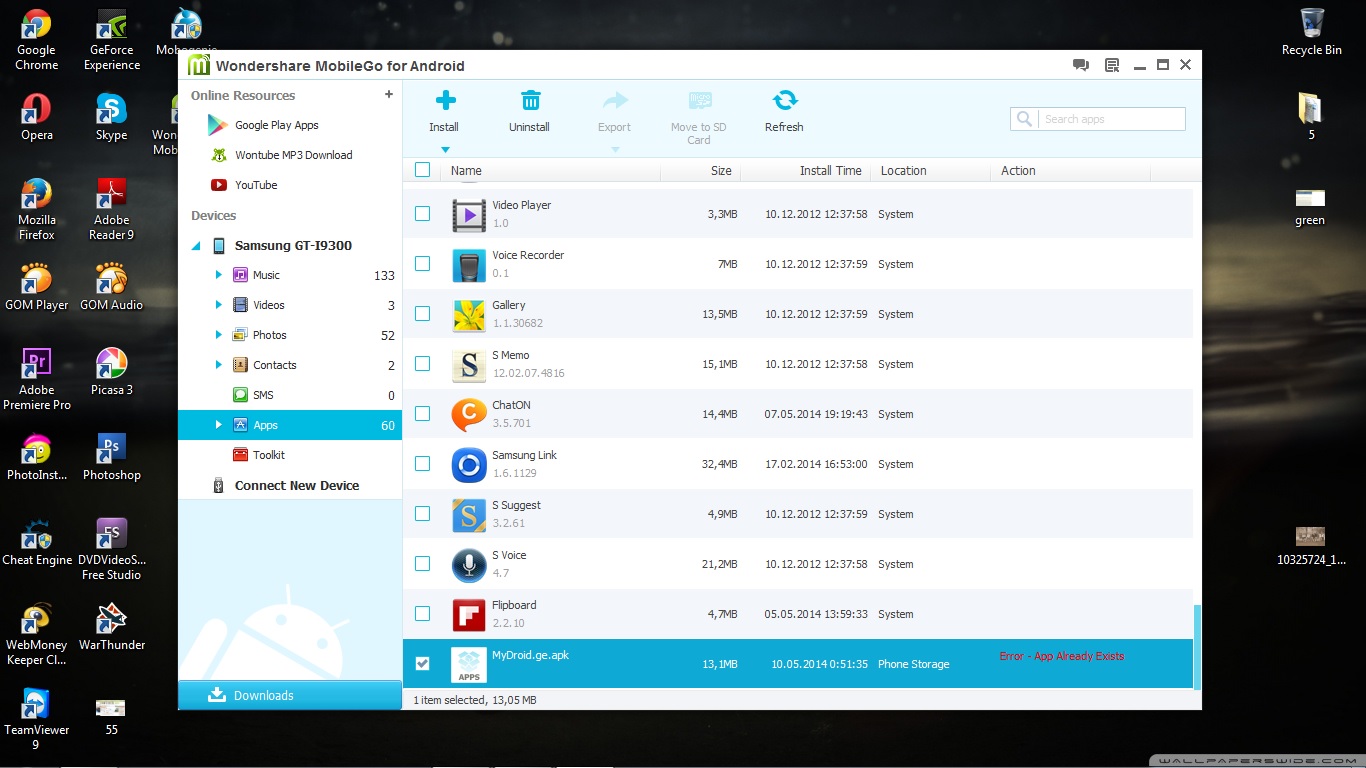Open the MobileGo menu list icon
The width and height of the screenshot is (1366, 768).
click(1112, 65)
